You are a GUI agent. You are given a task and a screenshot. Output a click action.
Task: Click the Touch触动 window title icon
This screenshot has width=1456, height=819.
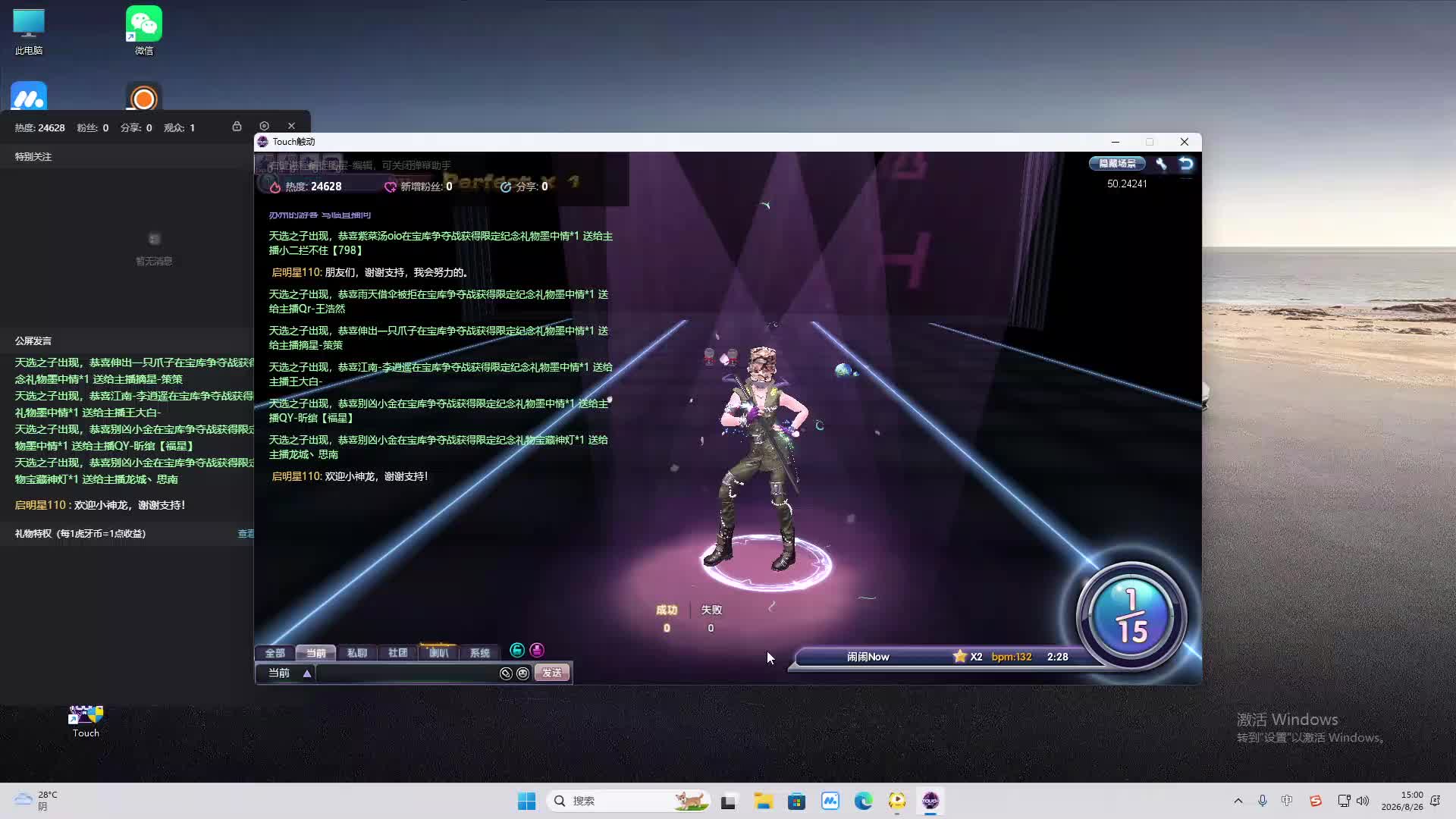[x=263, y=142]
